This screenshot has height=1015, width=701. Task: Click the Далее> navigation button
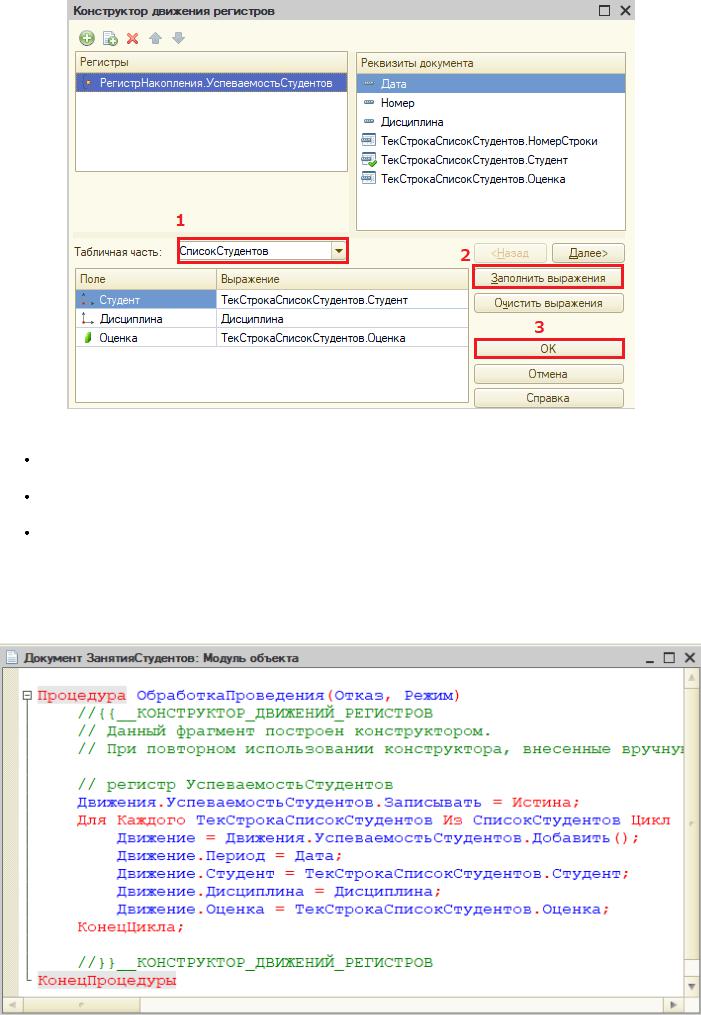tap(588, 253)
